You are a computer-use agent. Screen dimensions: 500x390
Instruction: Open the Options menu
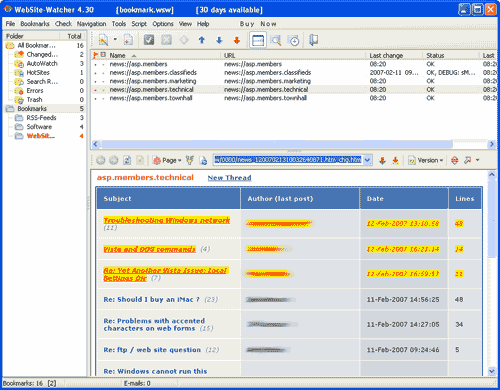(163, 24)
